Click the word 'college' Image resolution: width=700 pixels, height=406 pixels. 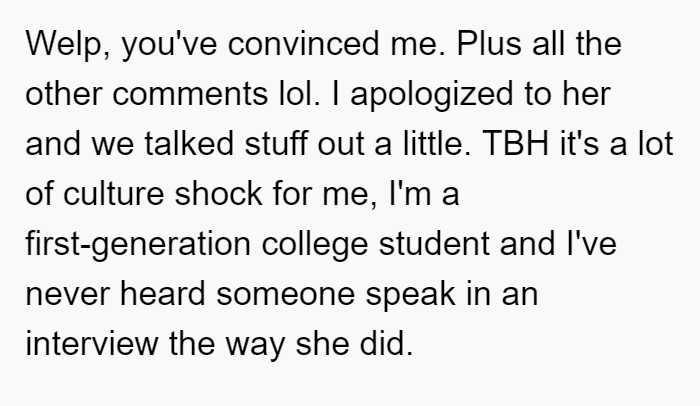coord(315,245)
